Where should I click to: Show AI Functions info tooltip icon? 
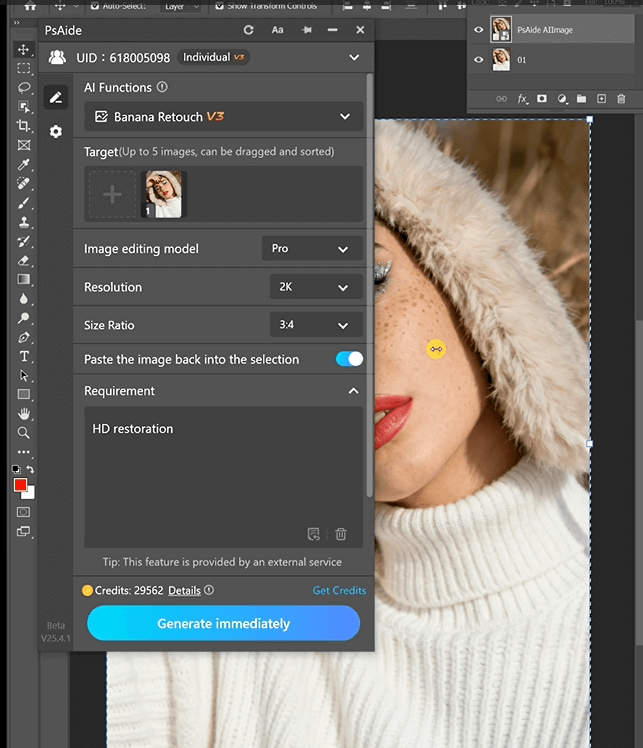[162, 87]
